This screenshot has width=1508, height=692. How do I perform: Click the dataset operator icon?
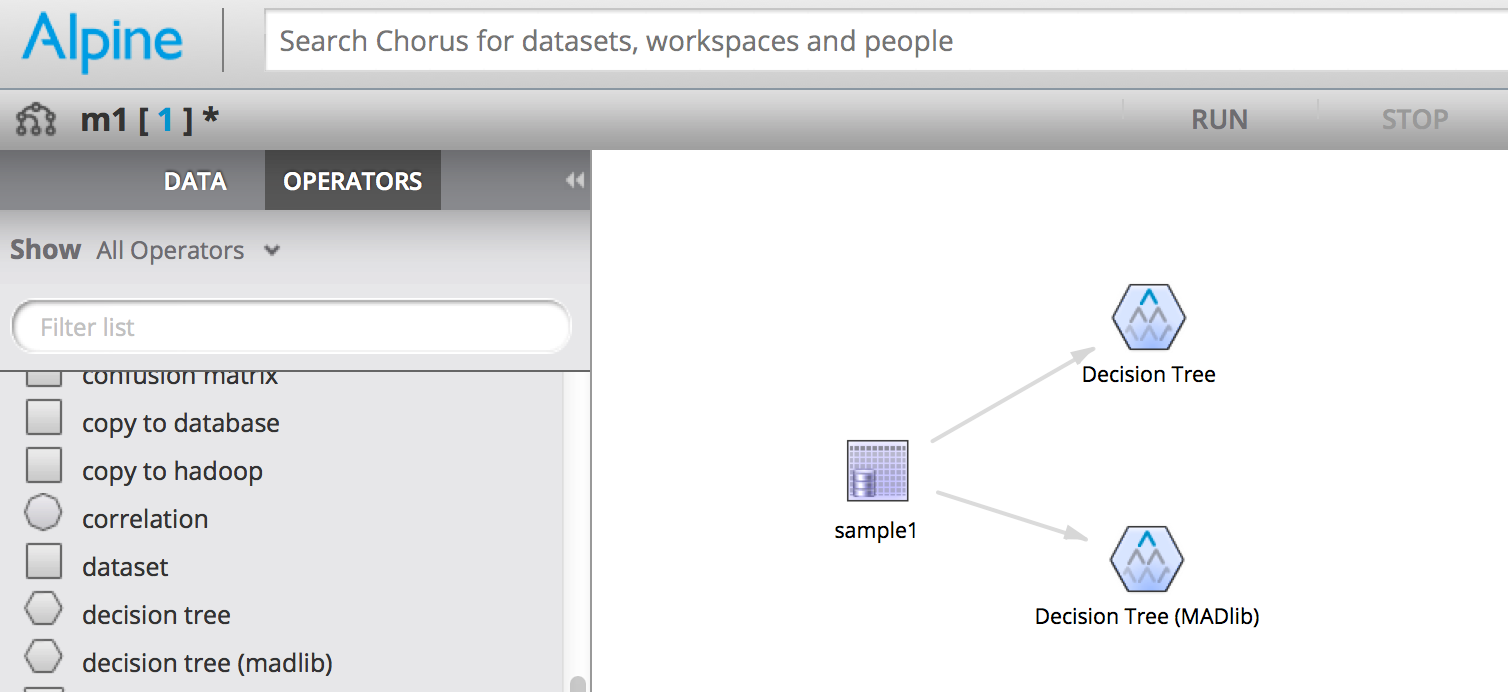point(44,562)
